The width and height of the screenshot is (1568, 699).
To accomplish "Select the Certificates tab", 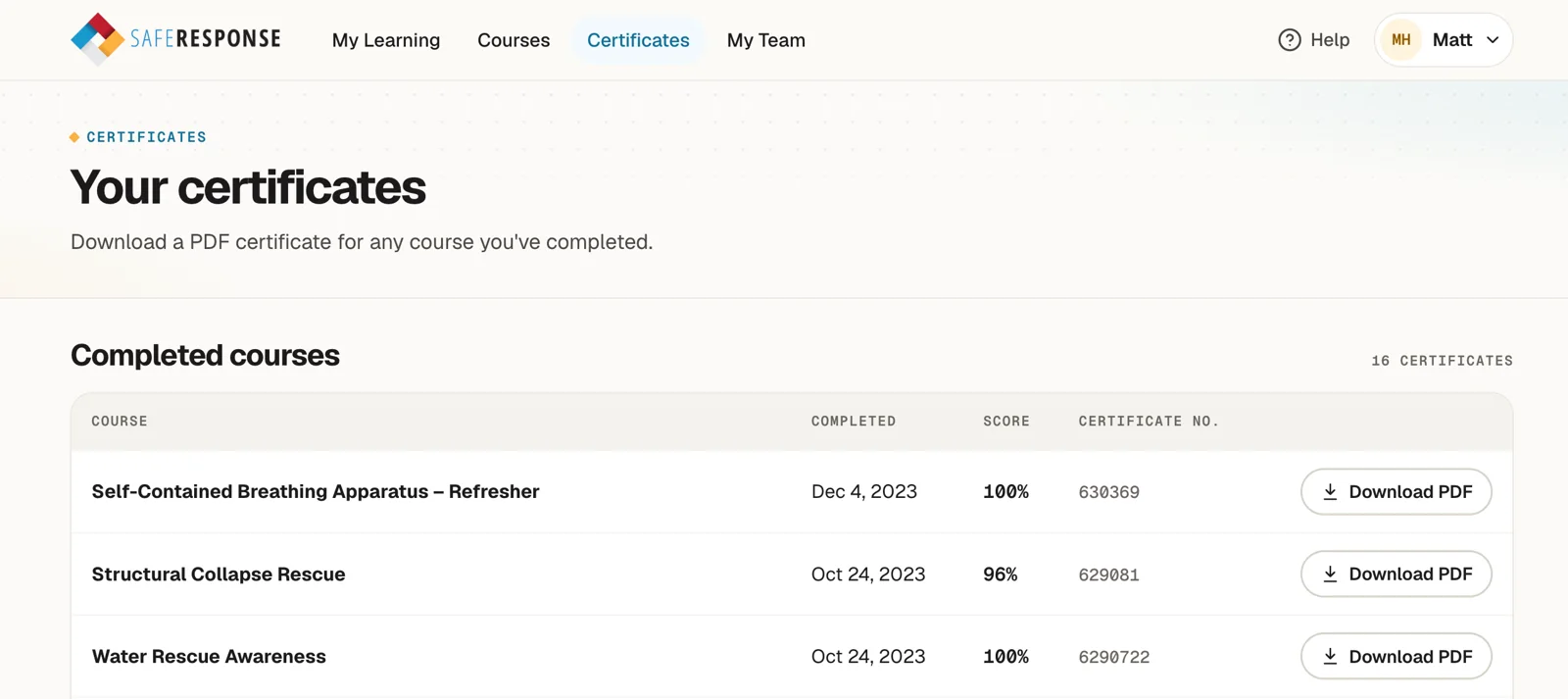I will 638,40.
